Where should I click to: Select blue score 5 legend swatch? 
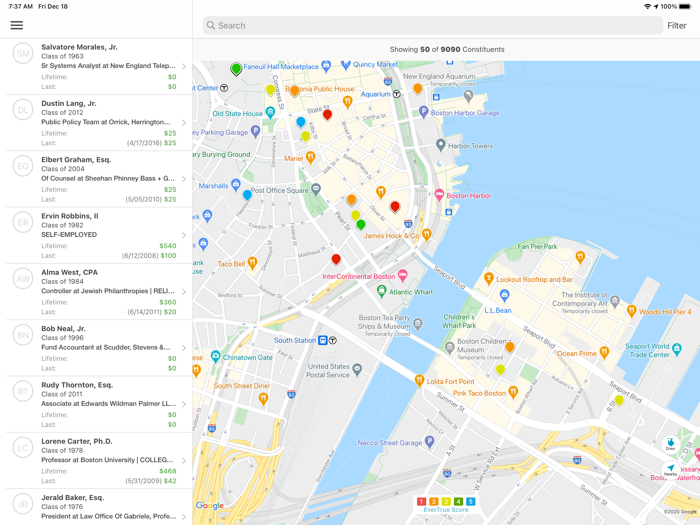coord(471,501)
